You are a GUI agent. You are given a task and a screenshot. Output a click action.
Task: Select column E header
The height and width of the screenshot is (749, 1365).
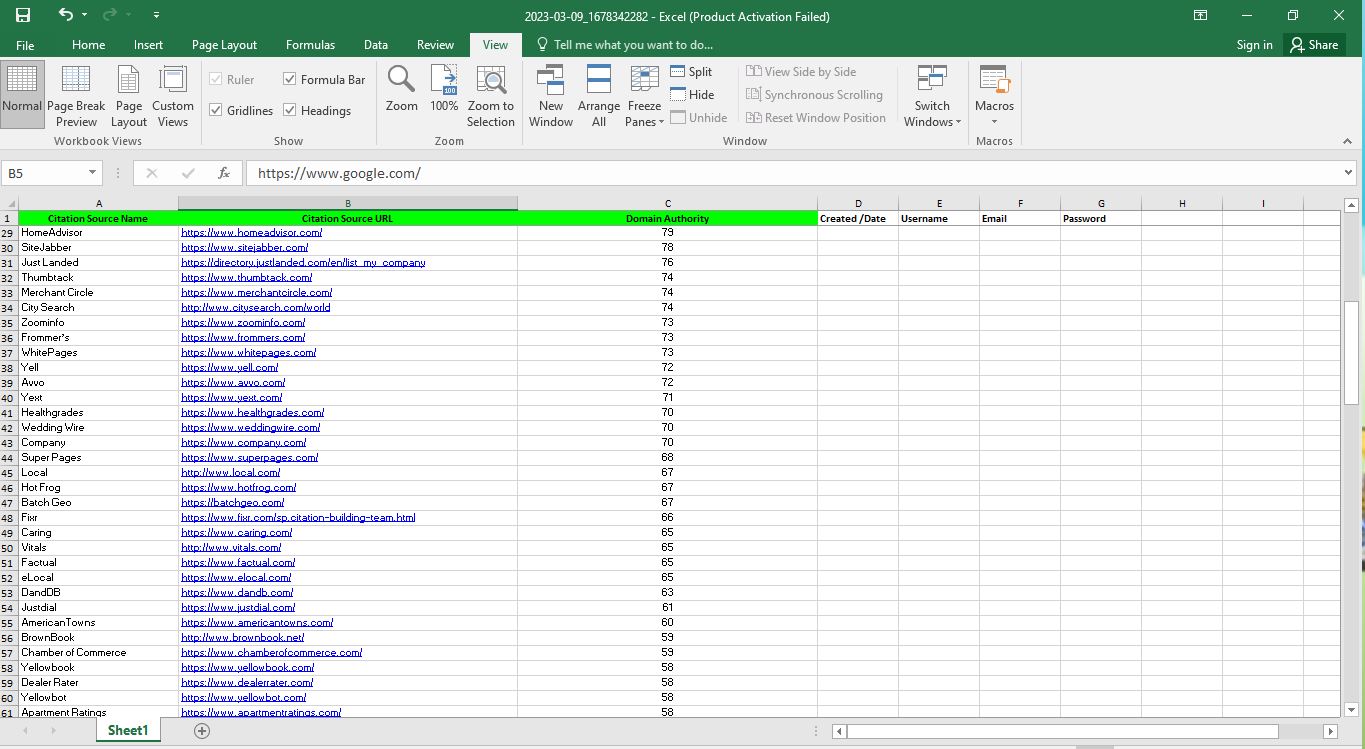(939, 204)
